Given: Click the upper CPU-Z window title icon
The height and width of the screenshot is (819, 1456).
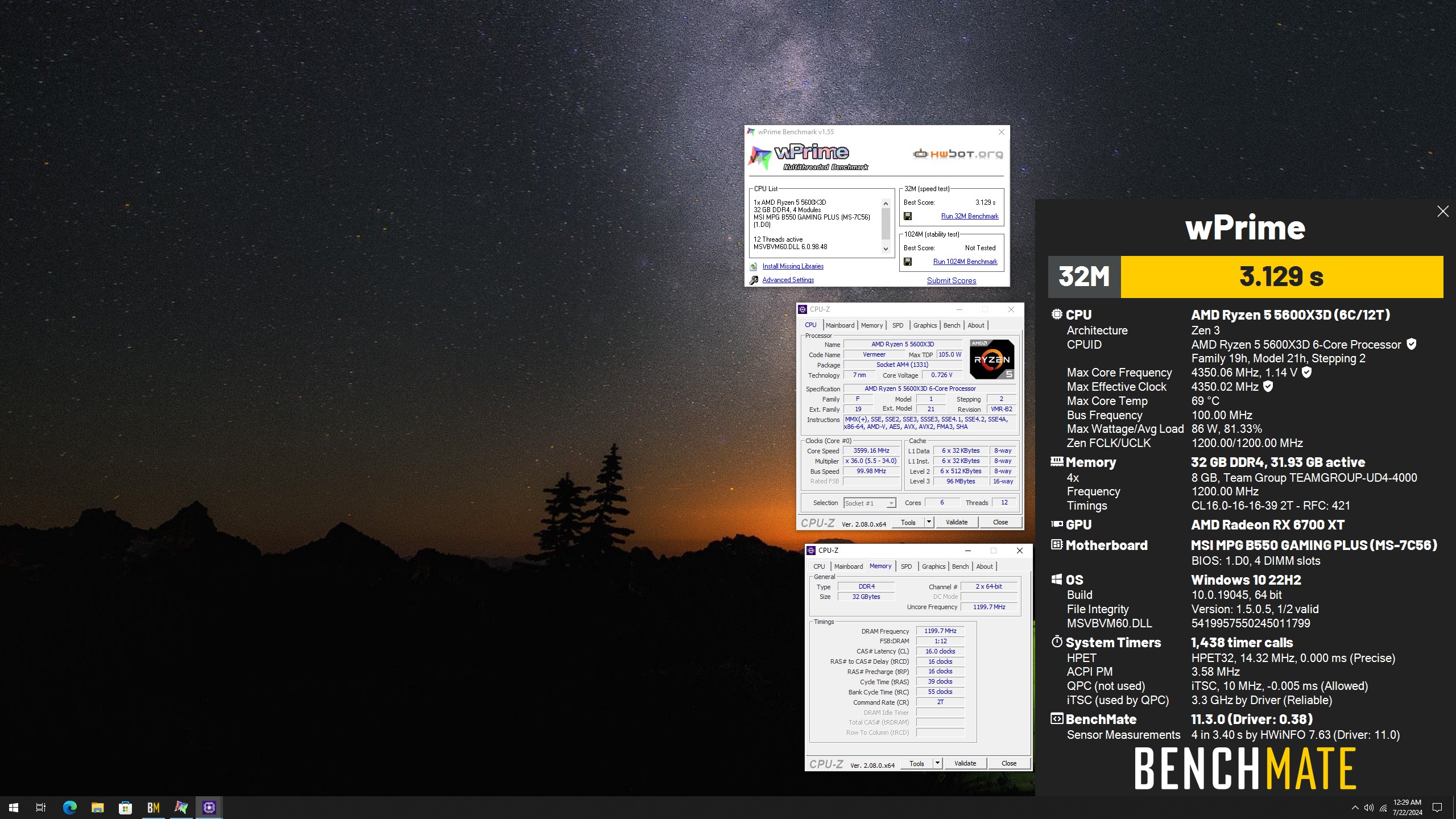Looking at the screenshot, I should click(x=803, y=309).
